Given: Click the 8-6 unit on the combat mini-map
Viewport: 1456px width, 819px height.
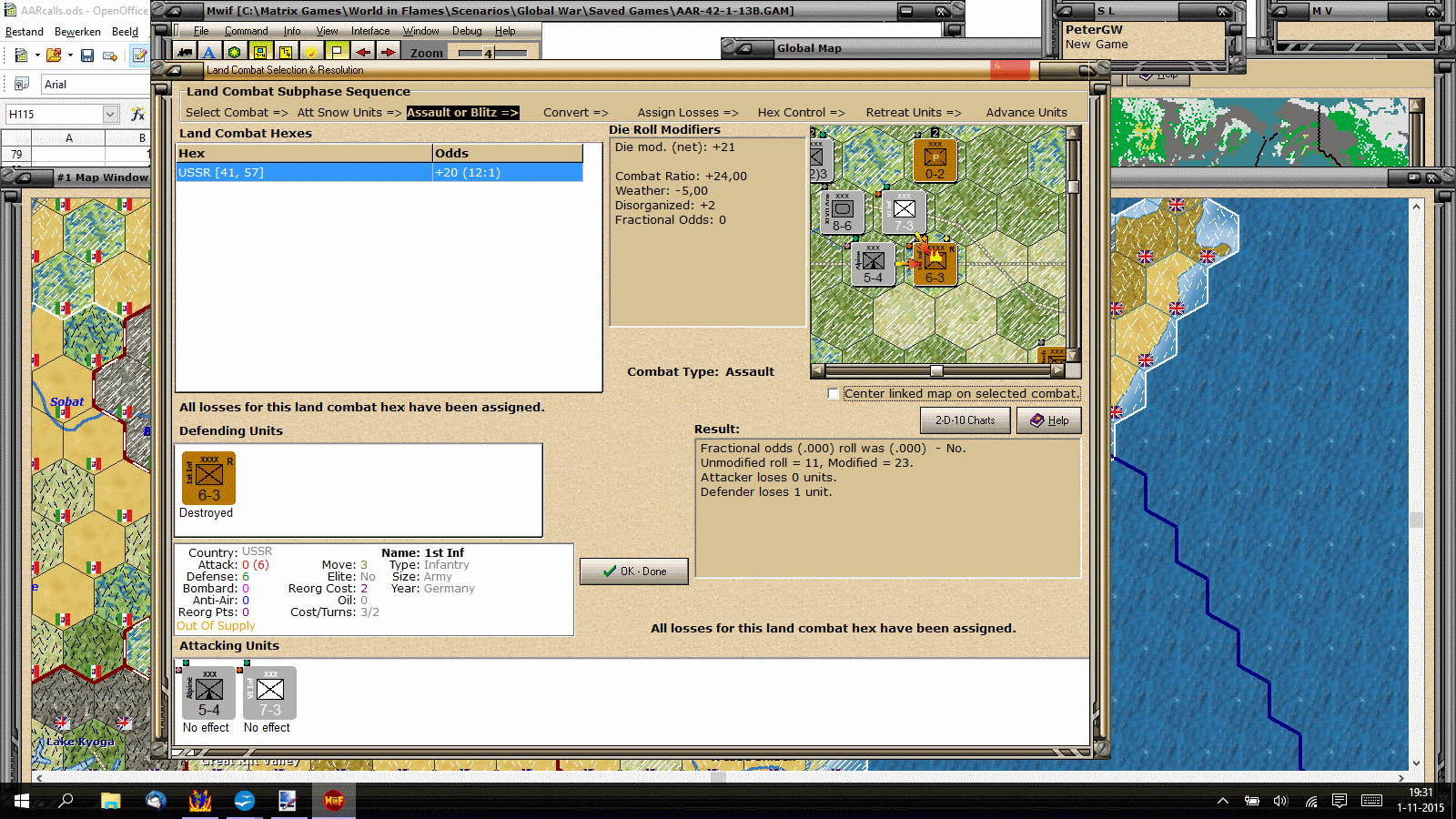Looking at the screenshot, I should pyautogui.click(x=842, y=212).
